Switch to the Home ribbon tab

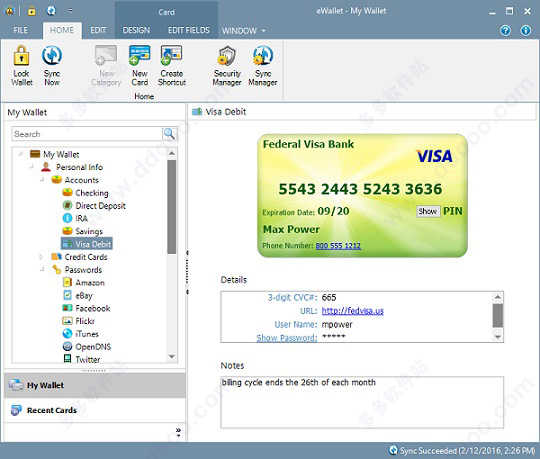(62, 30)
